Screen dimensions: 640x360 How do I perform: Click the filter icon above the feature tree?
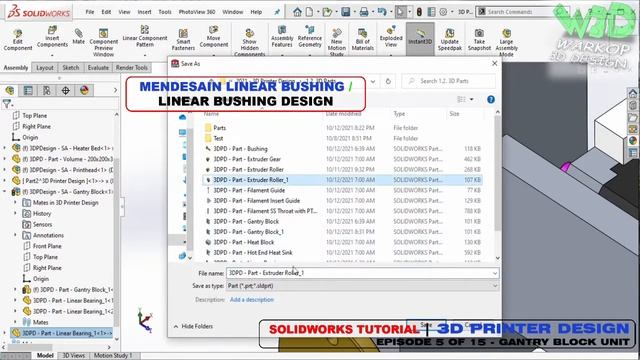(7, 104)
